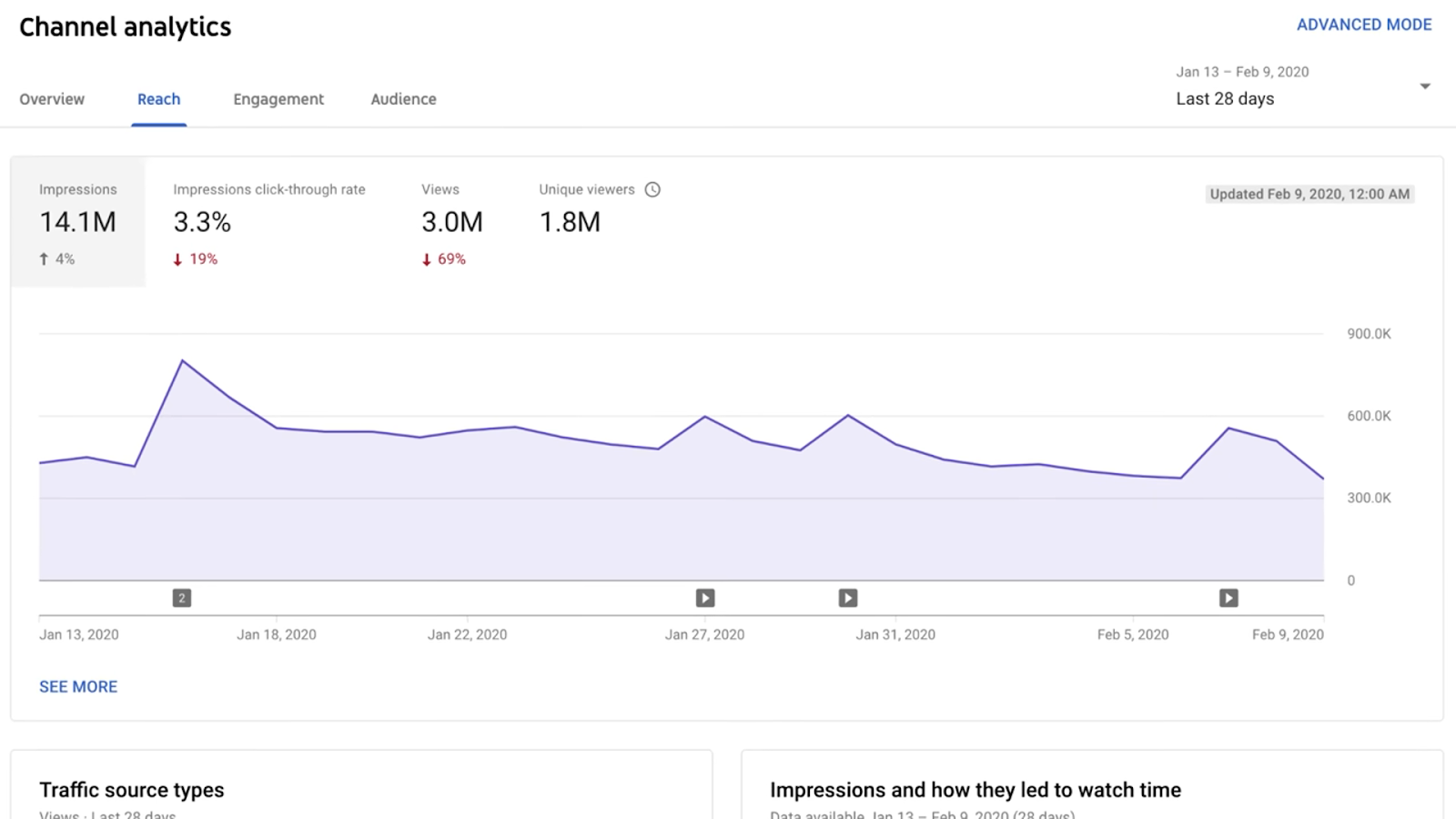
Task: Click the Updated Feb 9, 2020 timestamp
Action: click(x=1309, y=194)
